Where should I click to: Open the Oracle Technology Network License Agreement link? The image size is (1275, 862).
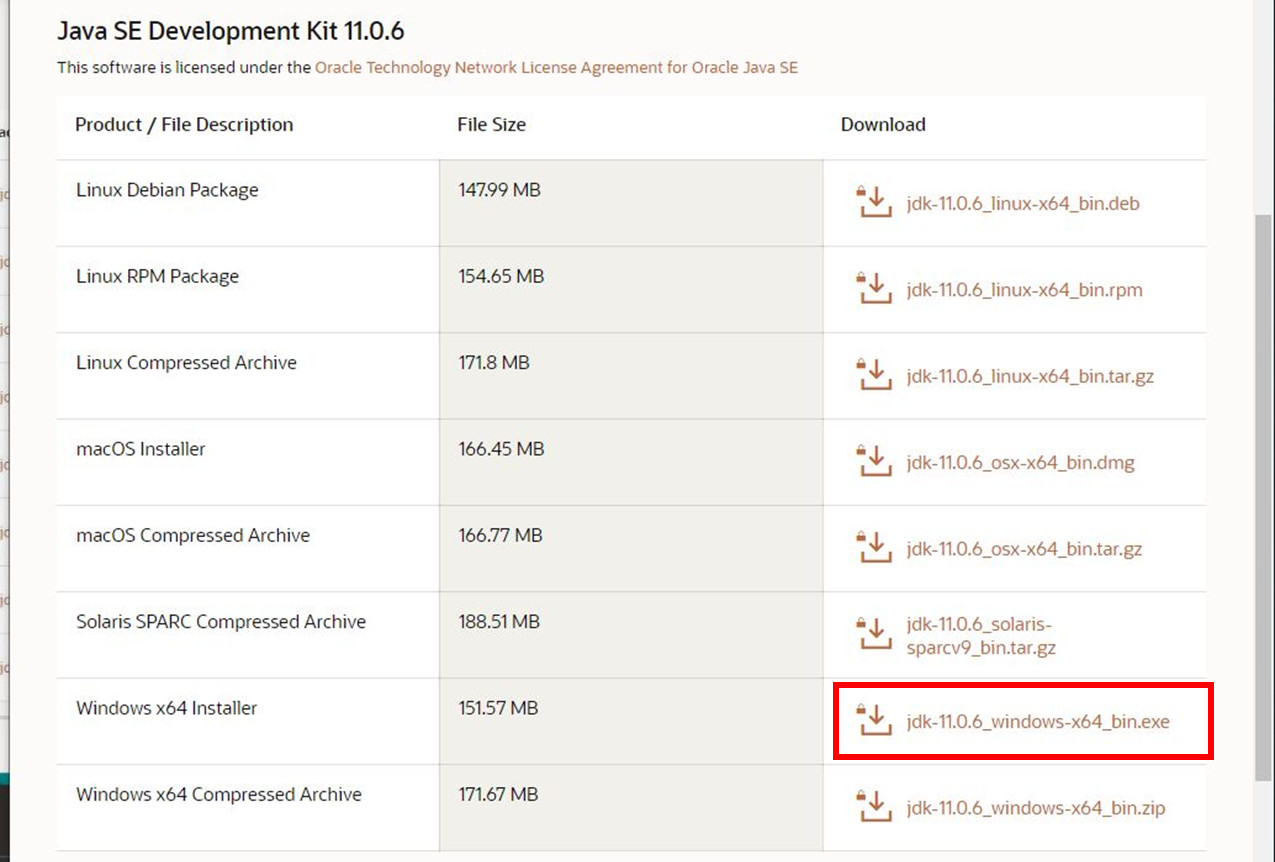coord(556,68)
